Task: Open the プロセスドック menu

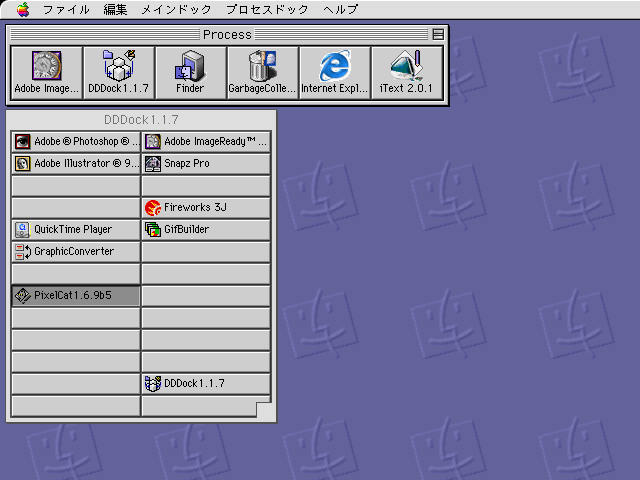Action: 267,9
